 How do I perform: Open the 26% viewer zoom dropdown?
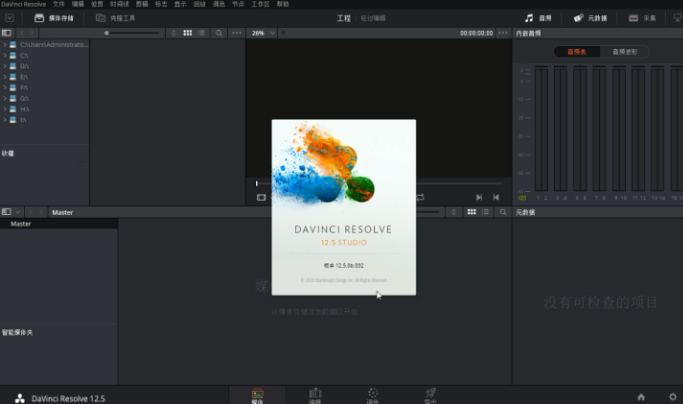(x=263, y=33)
